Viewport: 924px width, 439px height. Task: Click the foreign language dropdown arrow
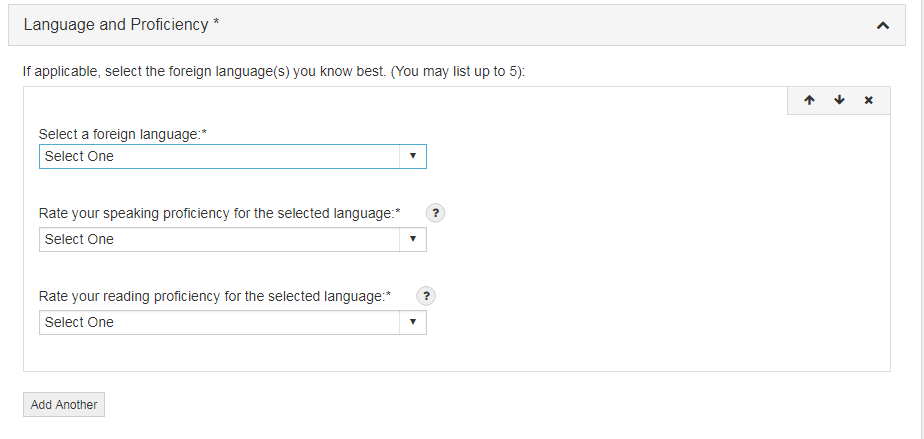pyautogui.click(x=413, y=156)
